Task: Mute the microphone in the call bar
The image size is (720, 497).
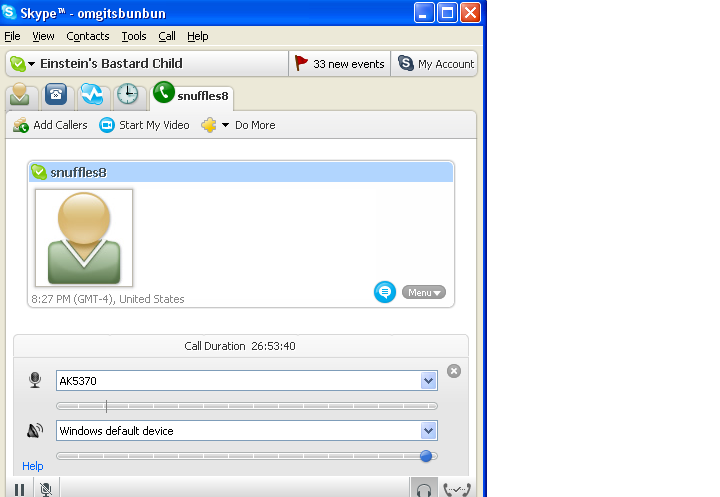Action: [x=46, y=489]
